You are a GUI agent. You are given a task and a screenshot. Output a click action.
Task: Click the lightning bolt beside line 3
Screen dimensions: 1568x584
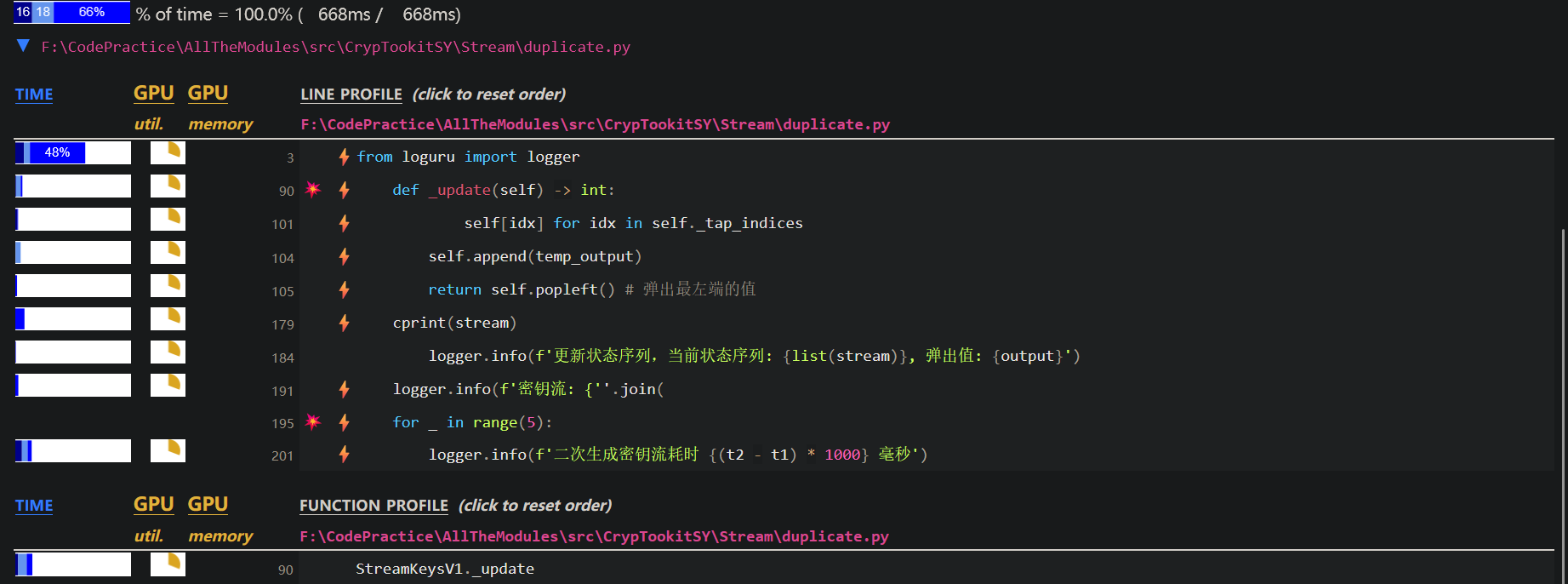pos(344,157)
